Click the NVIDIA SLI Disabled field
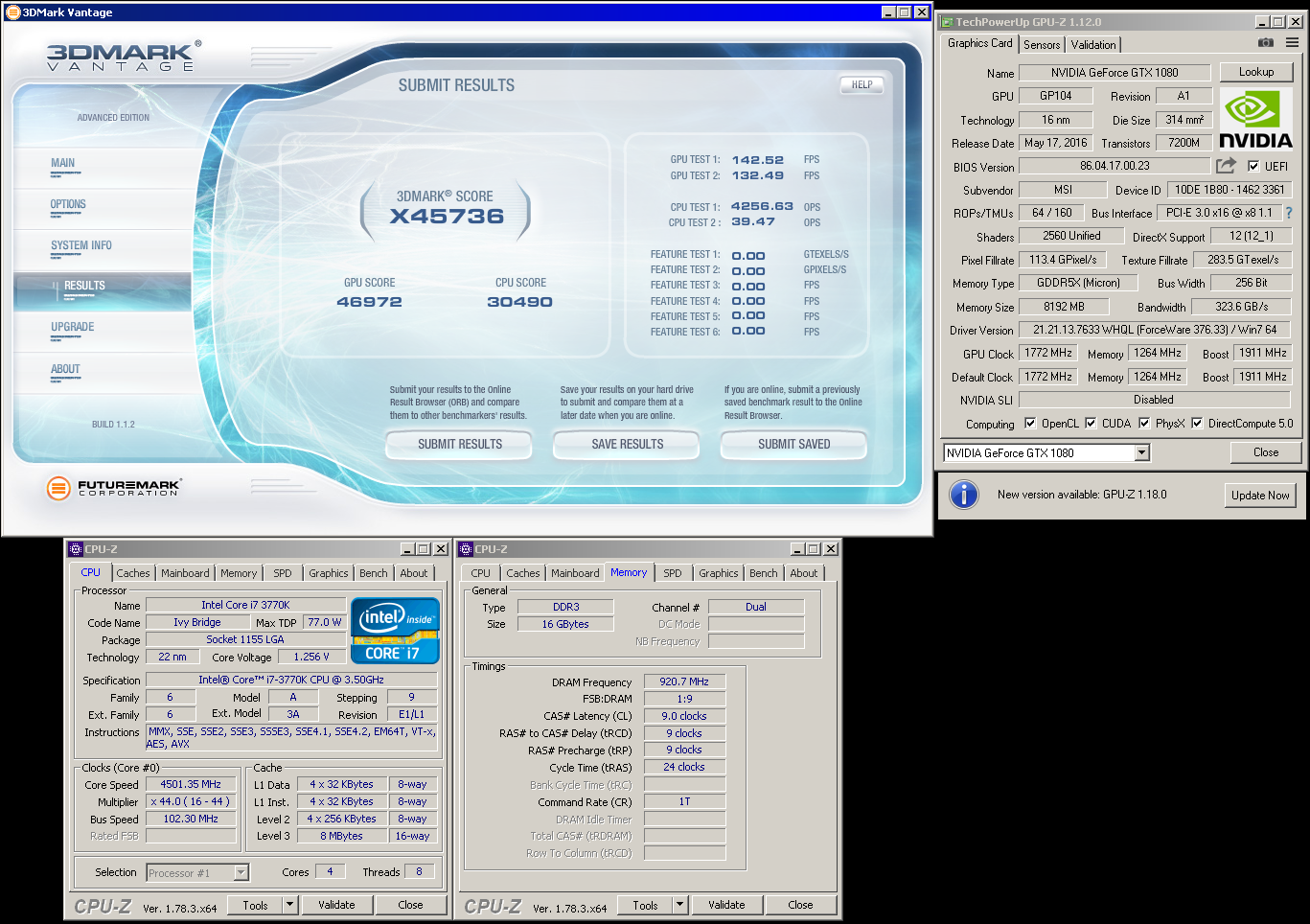 coord(1154,400)
